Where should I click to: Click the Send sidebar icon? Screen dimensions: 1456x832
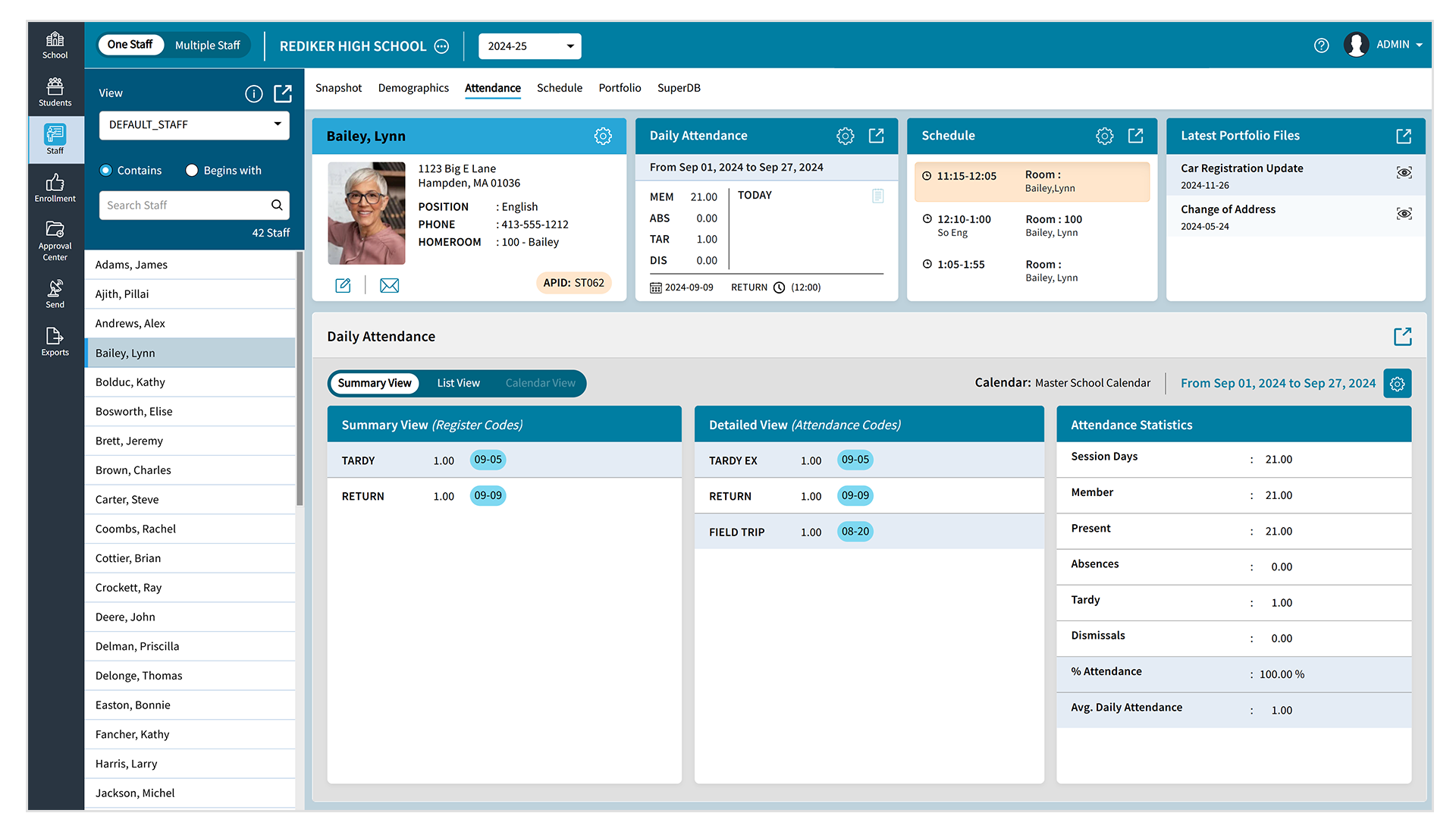tap(55, 294)
